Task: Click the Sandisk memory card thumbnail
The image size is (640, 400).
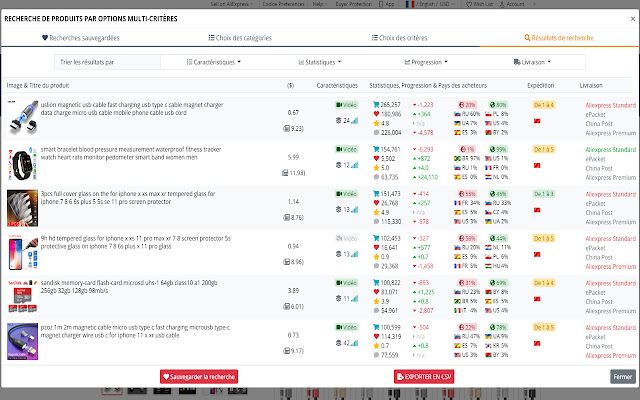Action: 22,297
